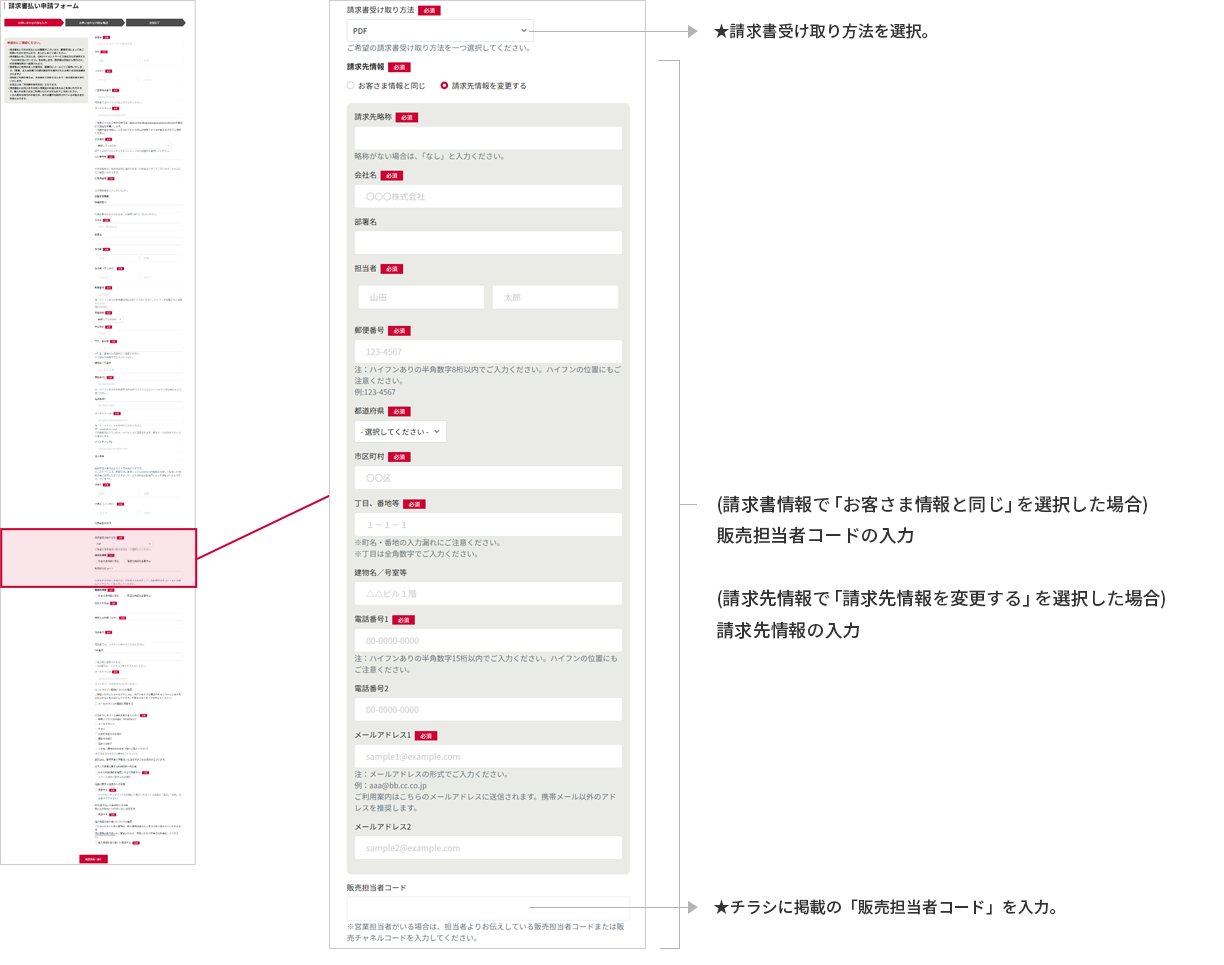Select the 担当者 surname field showing 山田
This screenshot has width=1224, height=965.
tap(421, 297)
